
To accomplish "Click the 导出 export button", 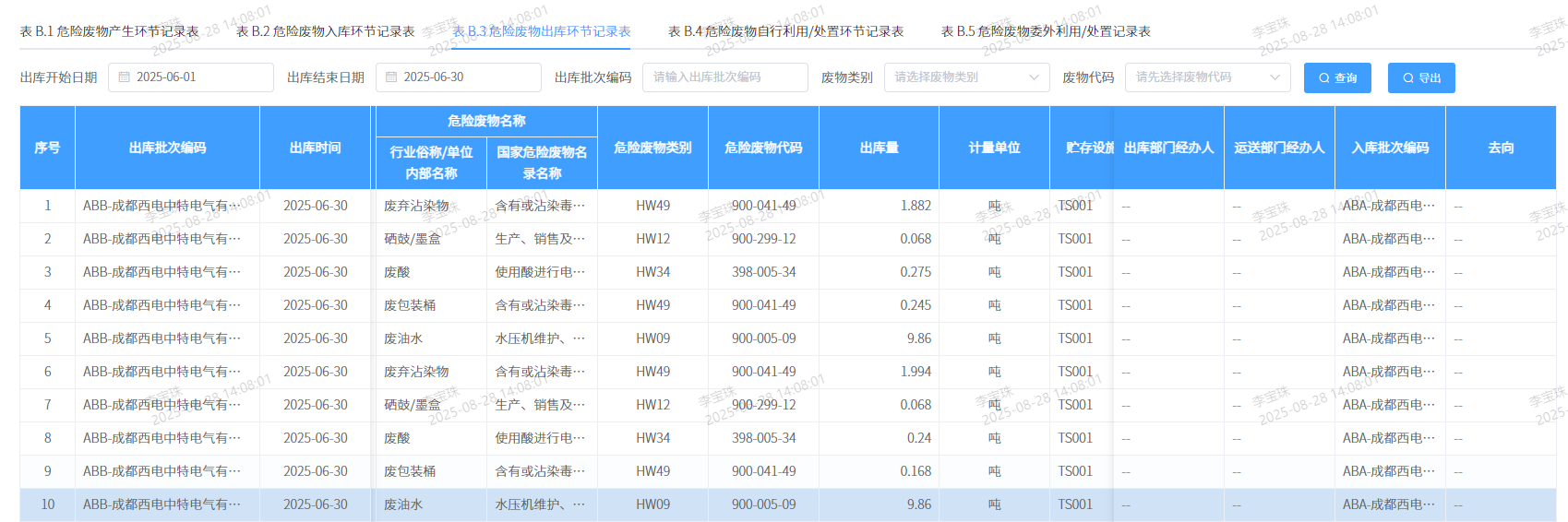I will [1421, 78].
